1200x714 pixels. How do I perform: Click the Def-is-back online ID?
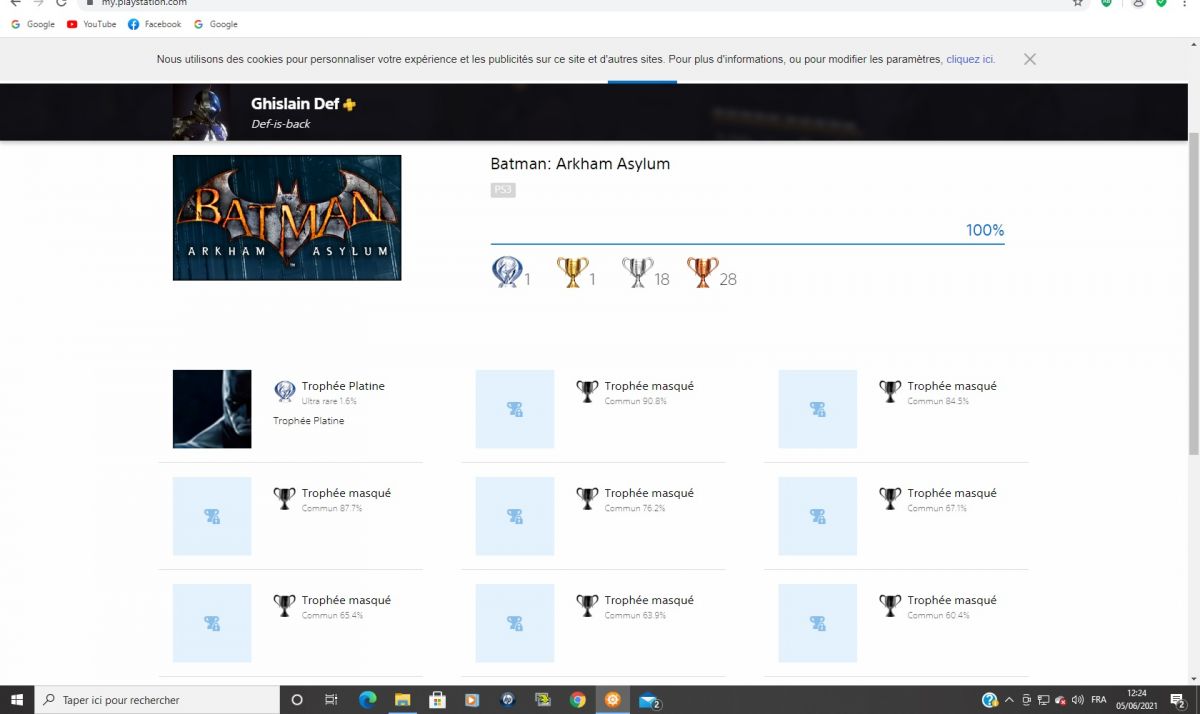coord(281,124)
